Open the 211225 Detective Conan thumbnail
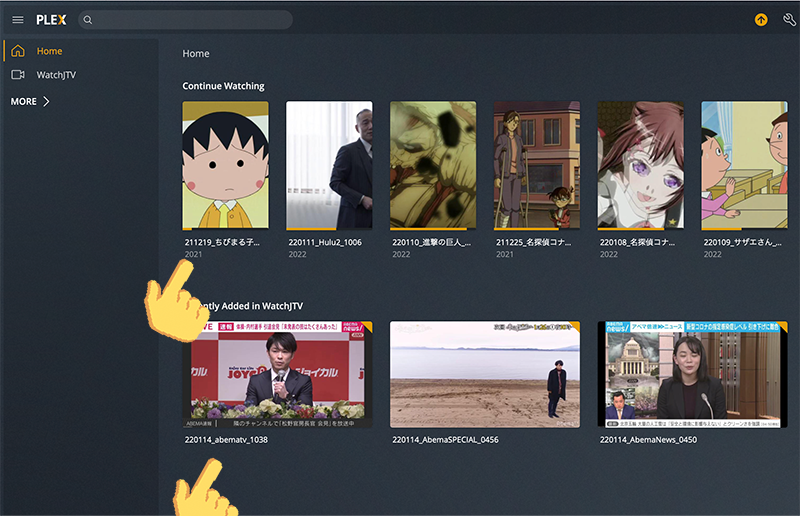Image resolution: width=800 pixels, height=516 pixels. click(x=537, y=165)
